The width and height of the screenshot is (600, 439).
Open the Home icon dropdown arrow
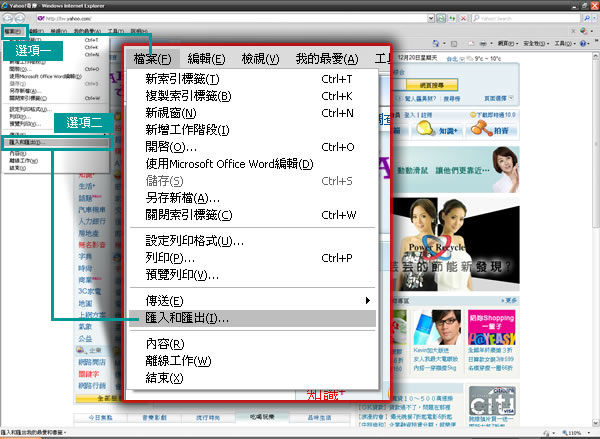click(444, 44)
